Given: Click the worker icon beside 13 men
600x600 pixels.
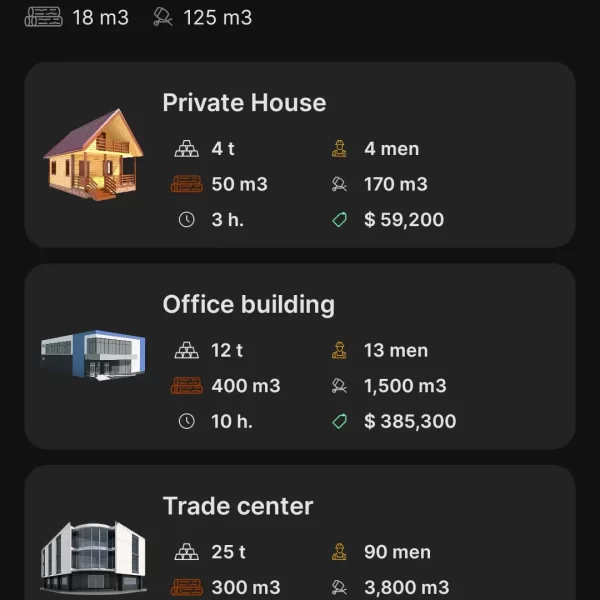Looking at the screenshot, I should click(339, 351).
